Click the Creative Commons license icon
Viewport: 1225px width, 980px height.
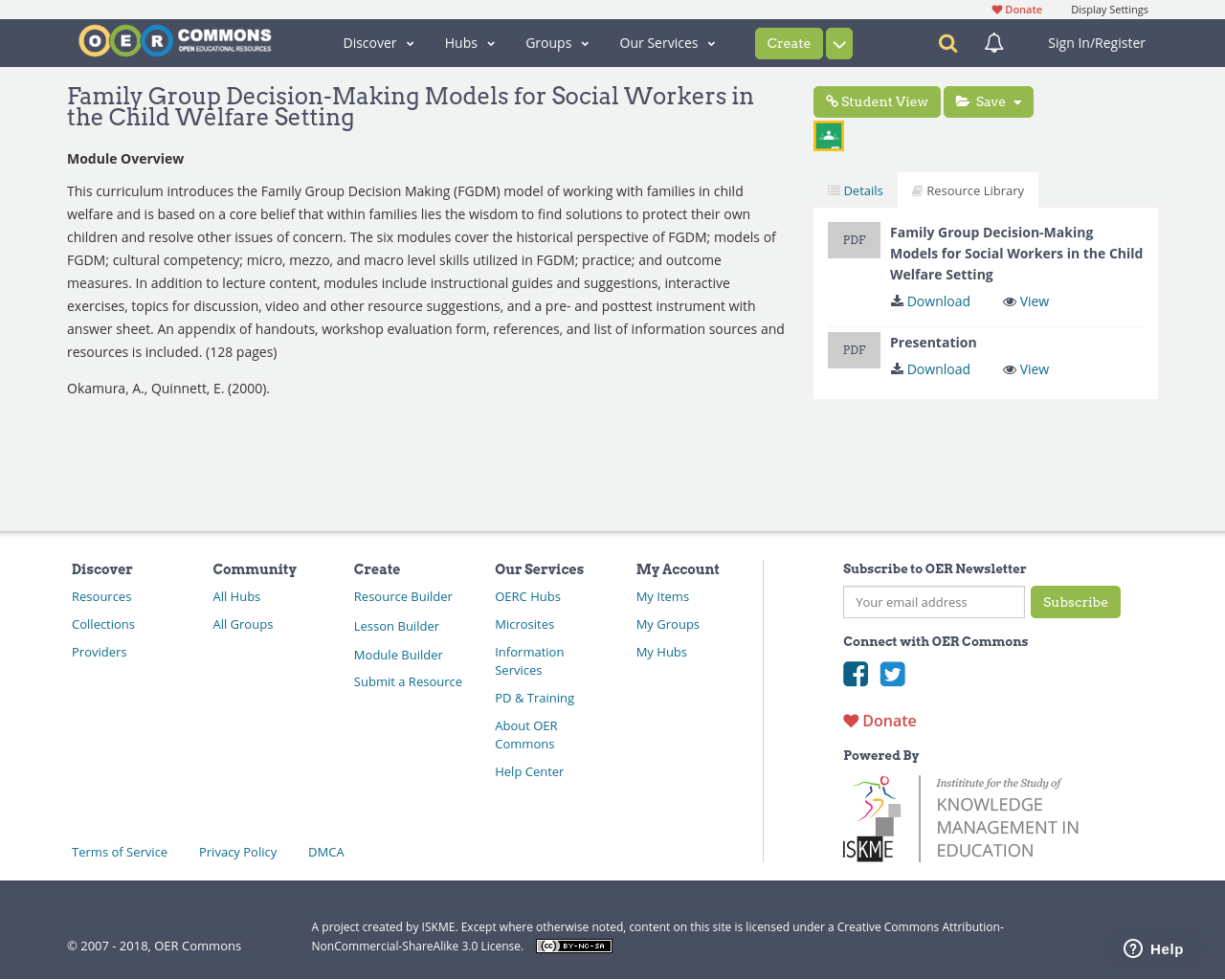(573, 945)
